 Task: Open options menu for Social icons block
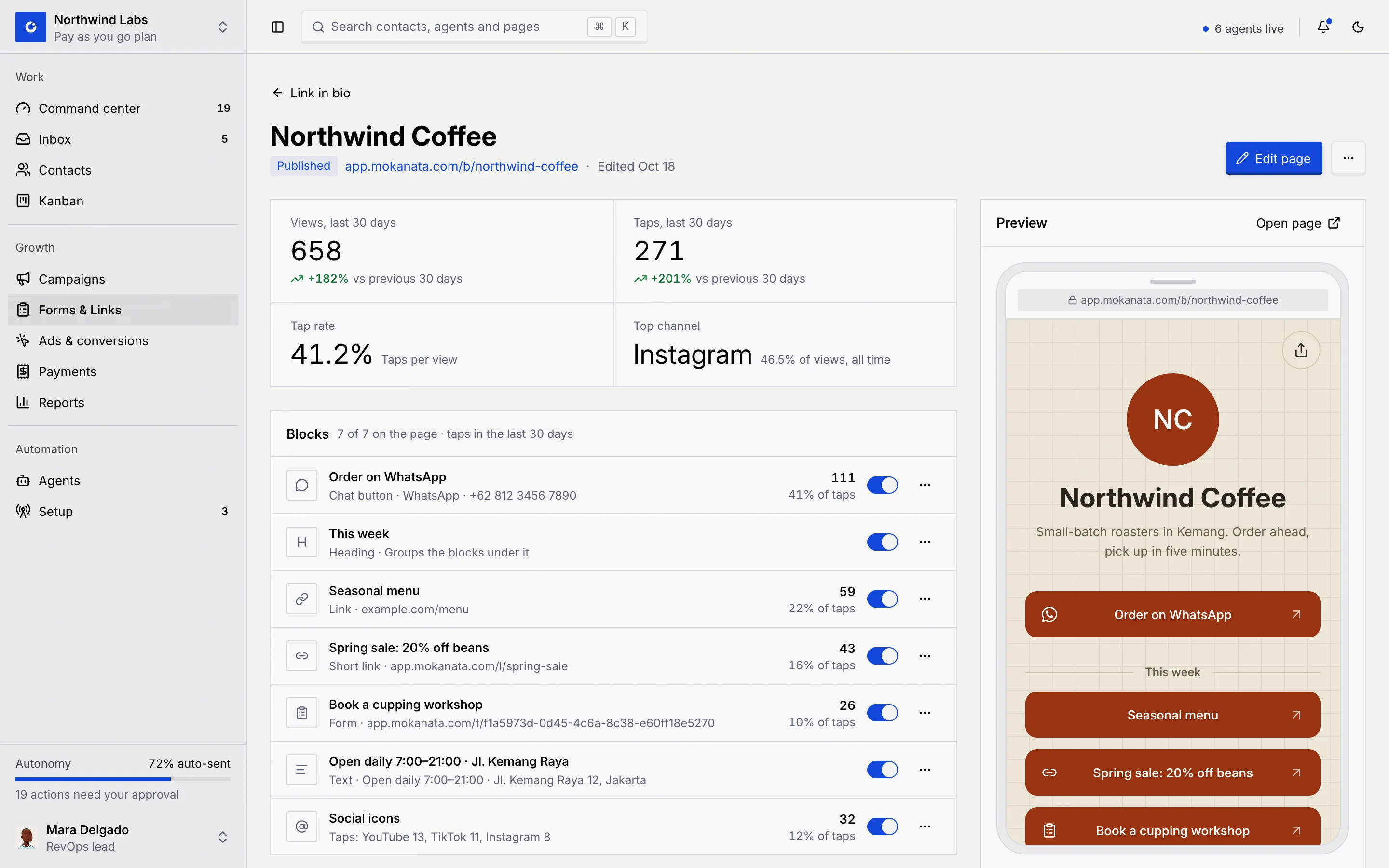(925, 827)
